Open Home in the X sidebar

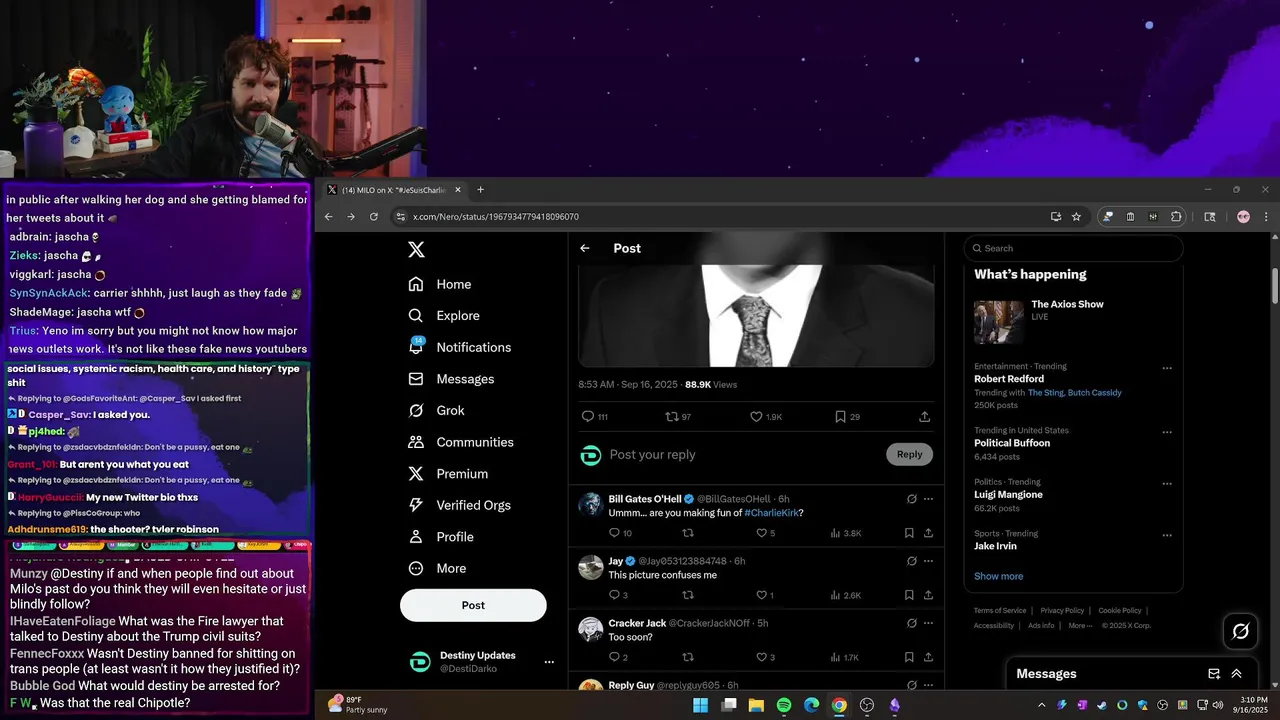click(x=440, y=284)
